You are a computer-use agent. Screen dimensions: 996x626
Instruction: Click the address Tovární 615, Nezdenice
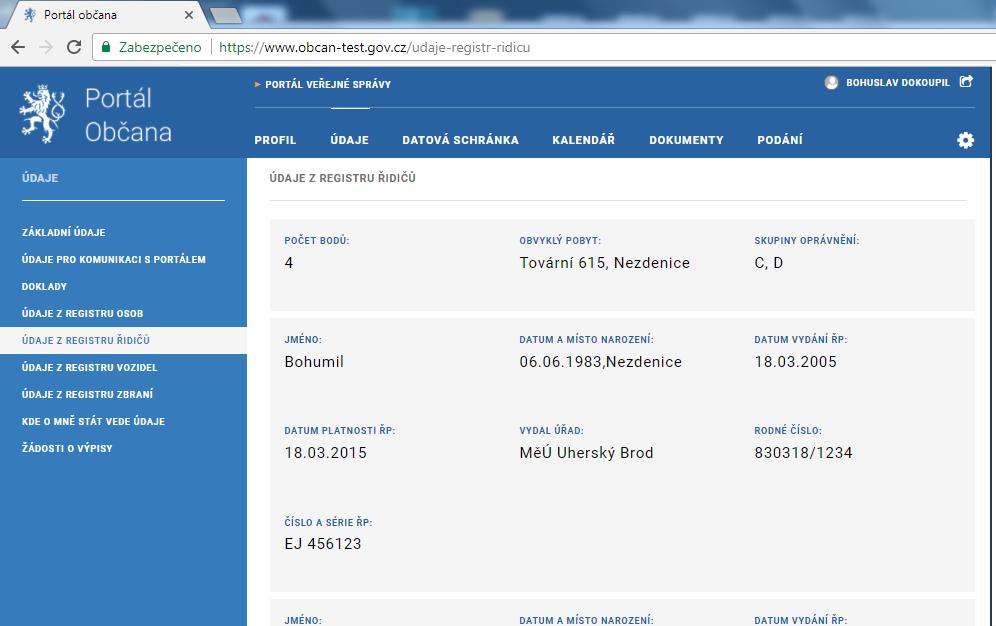click(605, 263)
